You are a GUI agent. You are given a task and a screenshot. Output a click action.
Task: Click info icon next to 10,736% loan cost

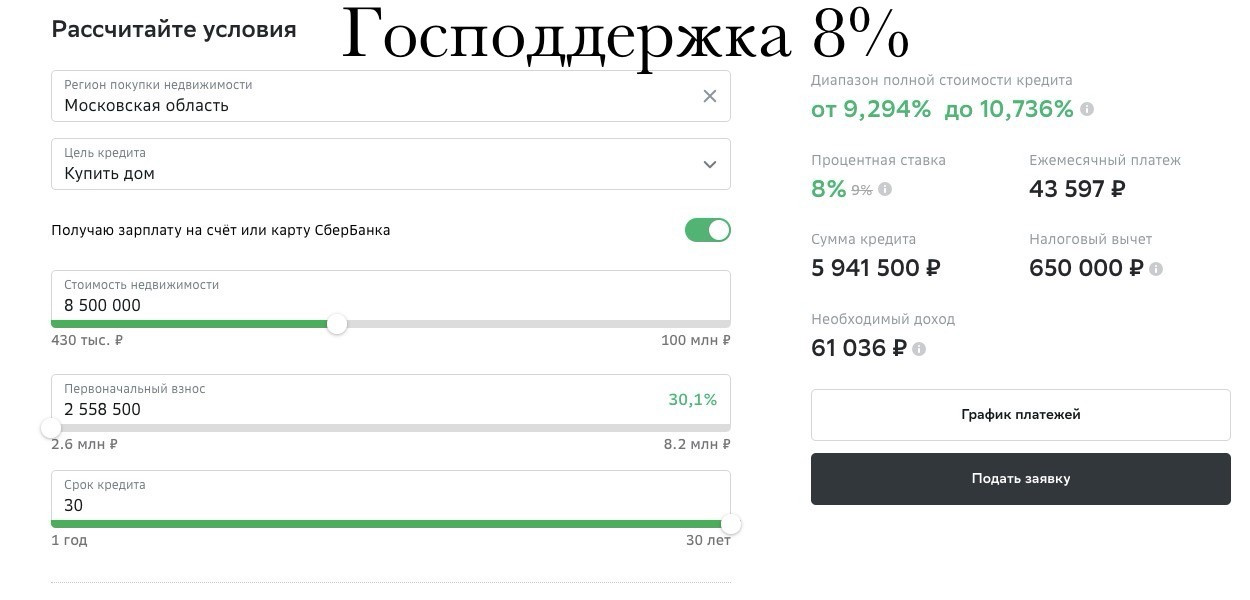coord(1087,109)
